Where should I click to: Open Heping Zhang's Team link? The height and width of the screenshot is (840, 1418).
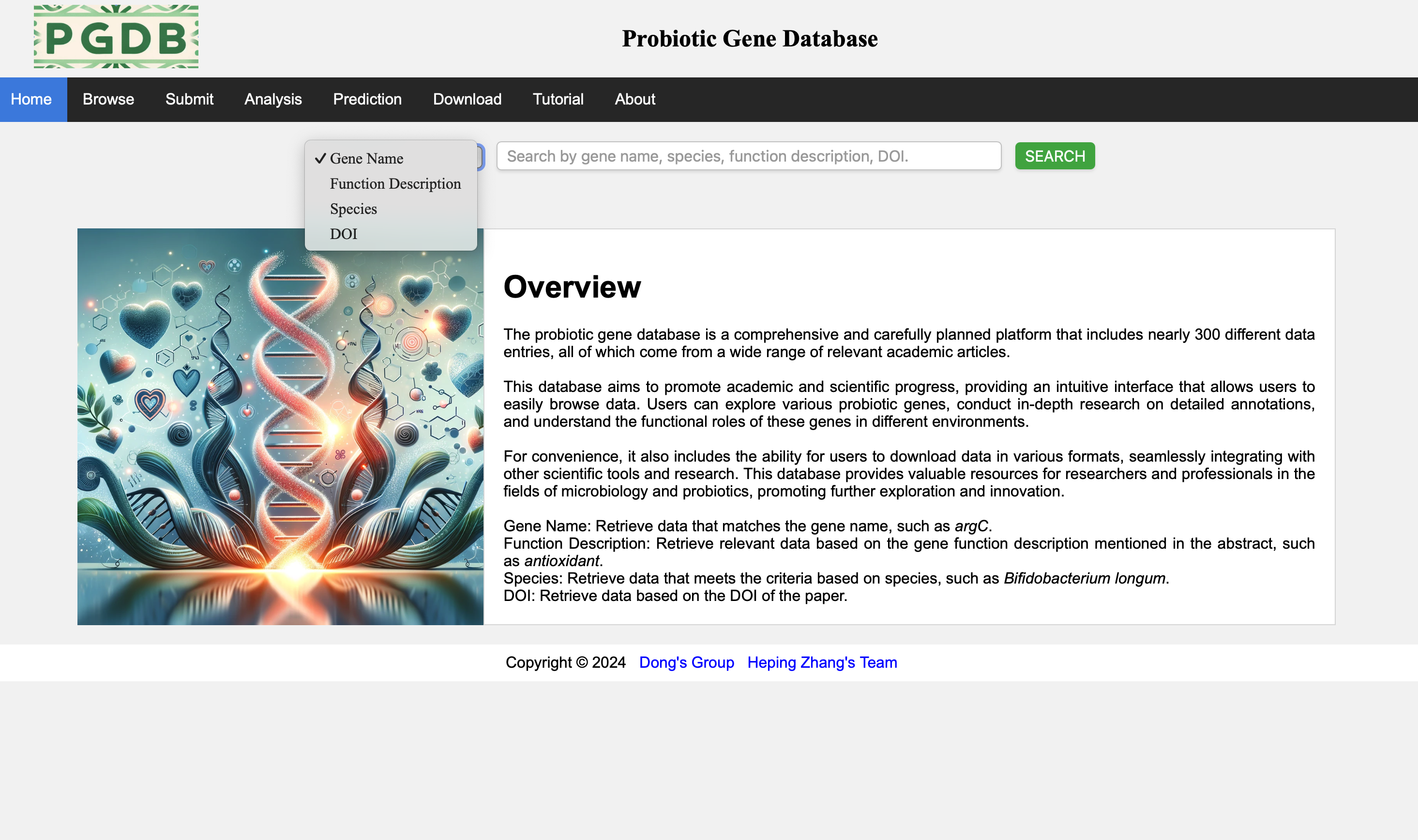point(822,662)
